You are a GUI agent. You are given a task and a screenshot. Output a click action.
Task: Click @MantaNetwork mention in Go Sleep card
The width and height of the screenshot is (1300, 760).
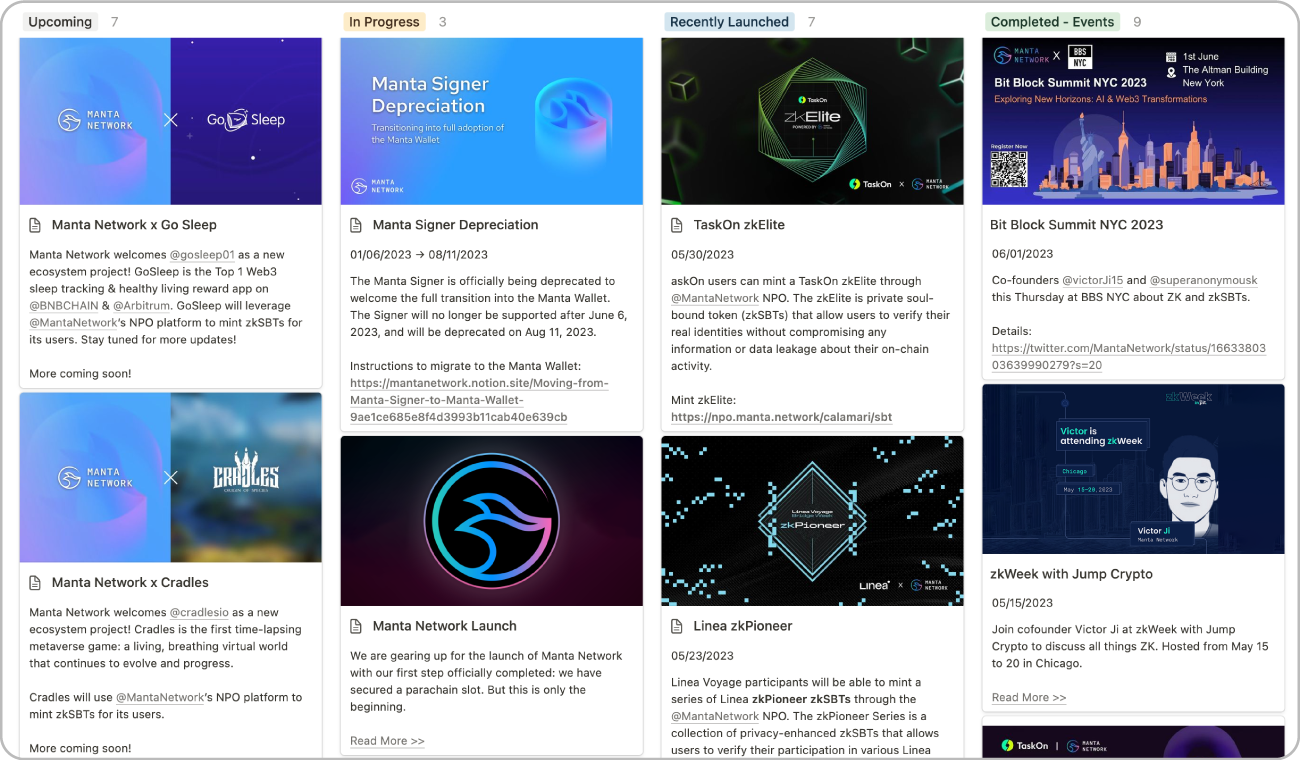click(x=73, y=323)
